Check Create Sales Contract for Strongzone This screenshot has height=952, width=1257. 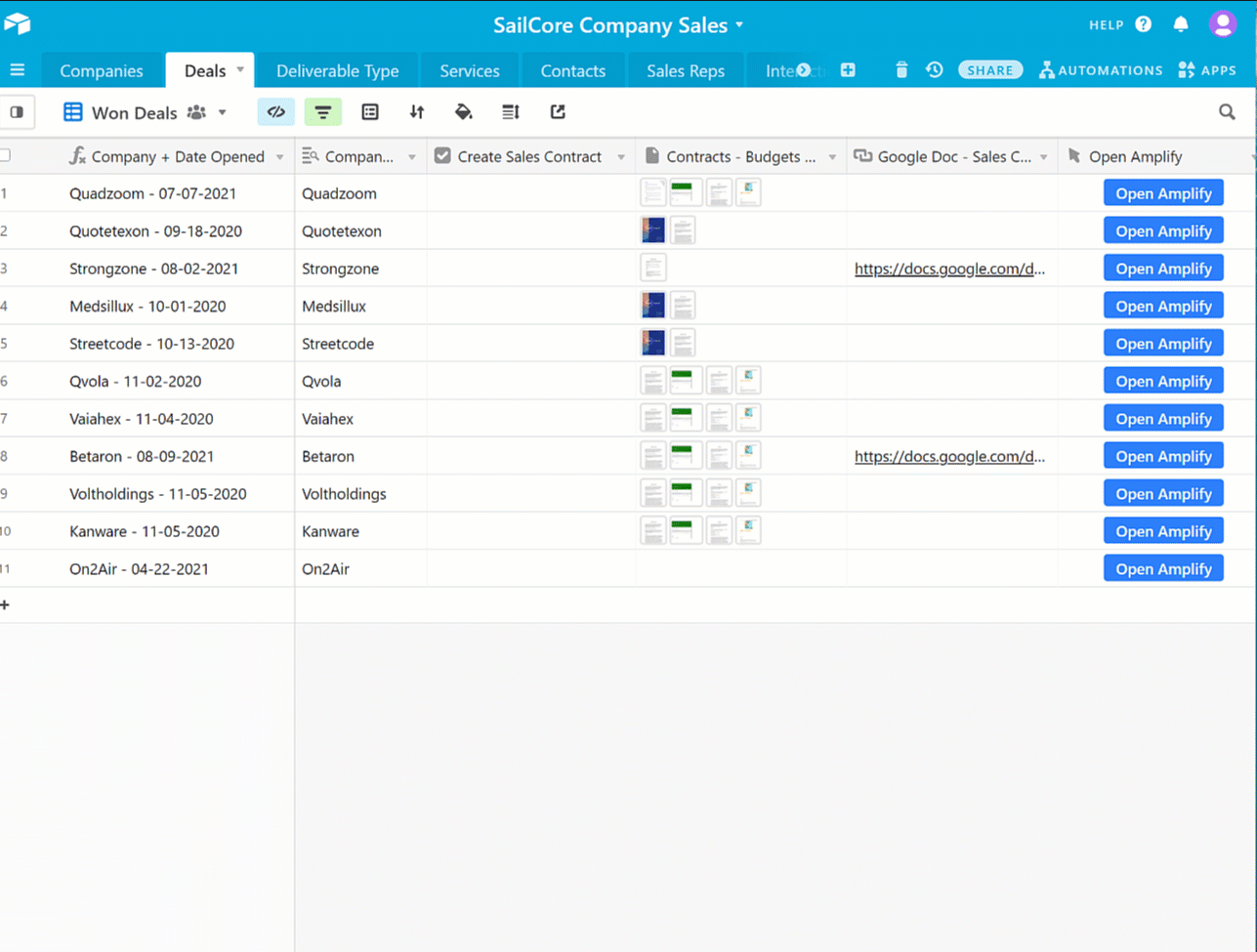(x=531, y=269)
